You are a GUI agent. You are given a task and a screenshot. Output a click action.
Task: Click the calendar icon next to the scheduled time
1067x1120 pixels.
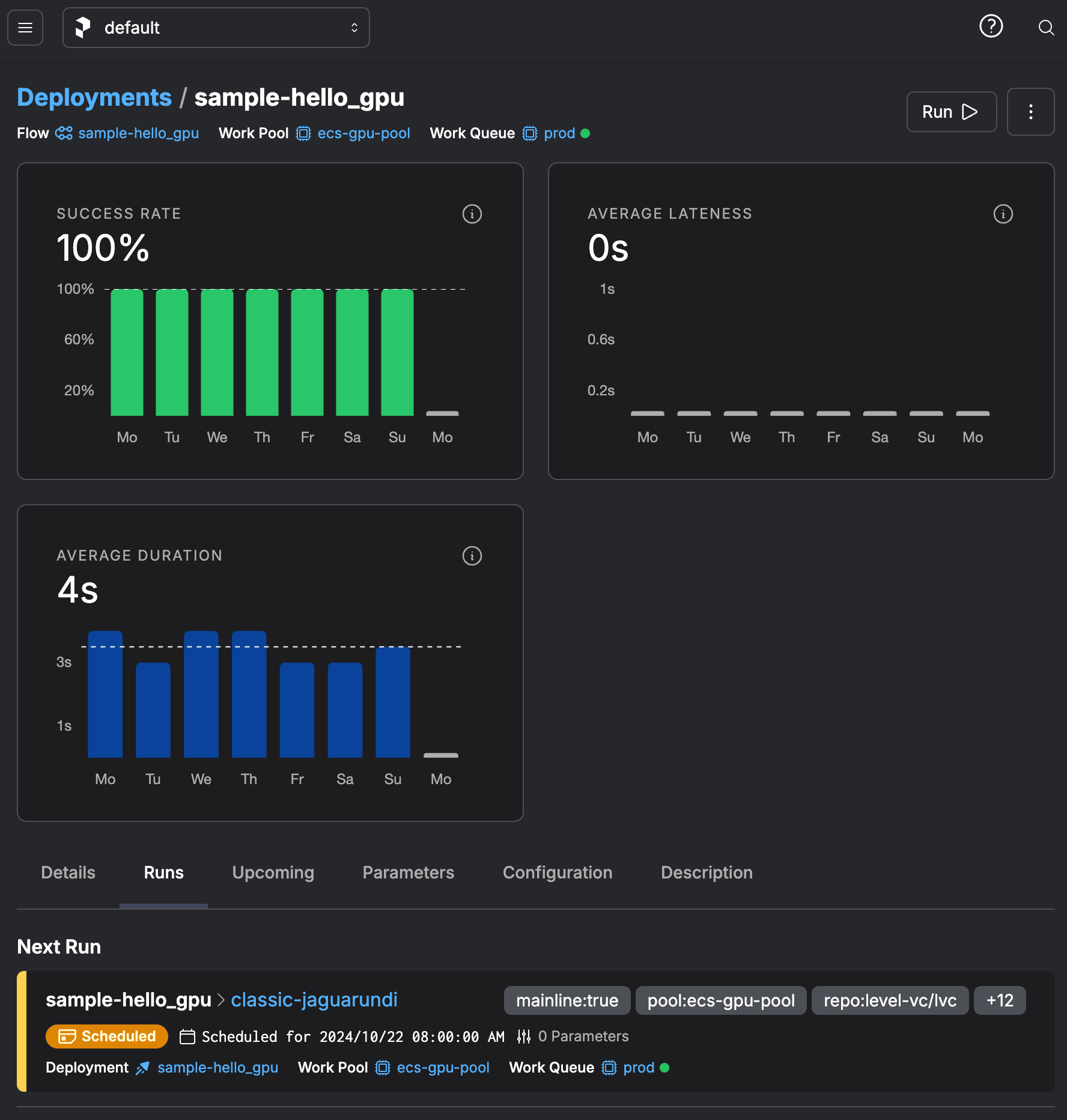pyautogui.click(x=188, y=1036)
